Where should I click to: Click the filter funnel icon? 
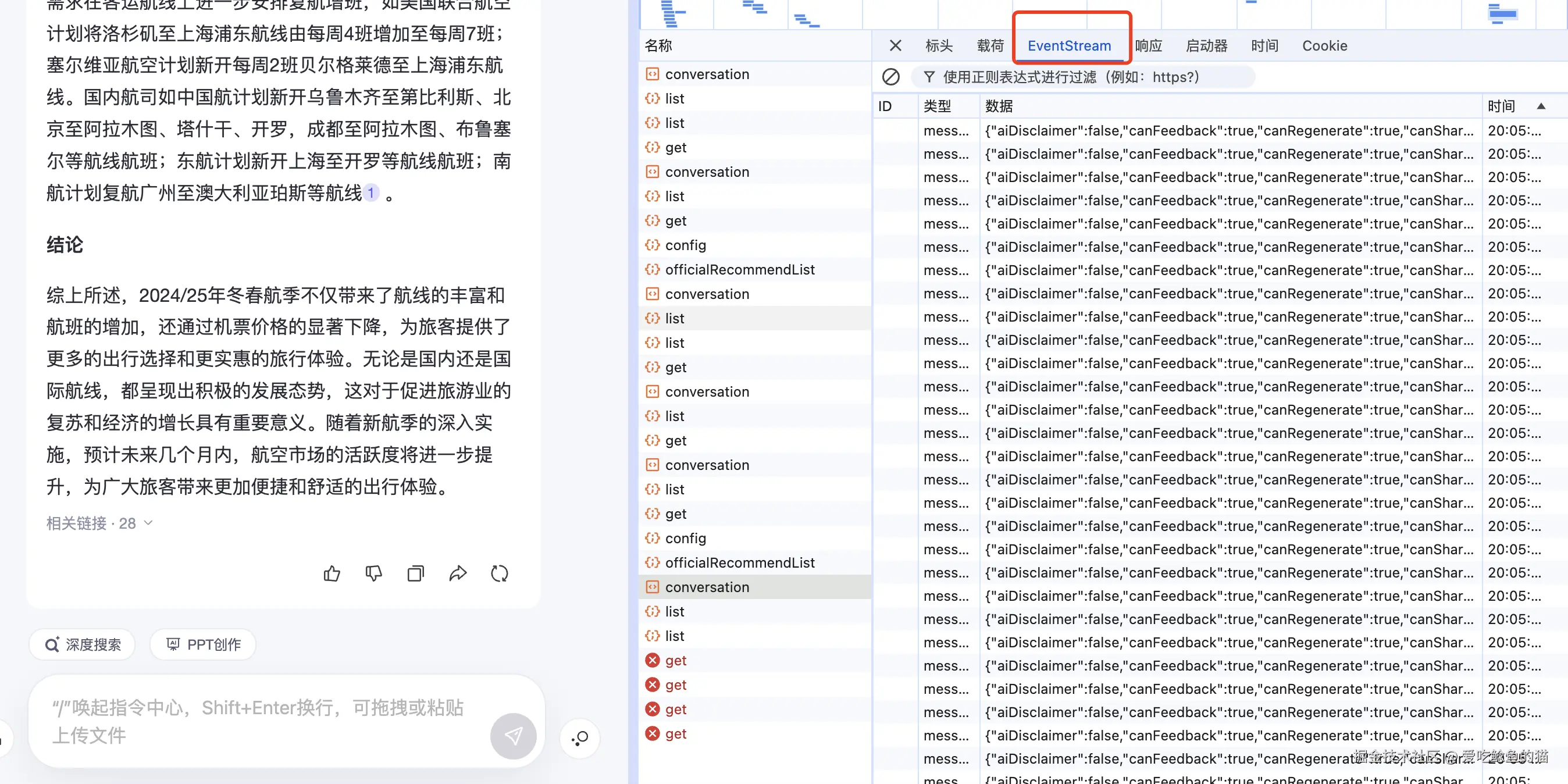929,77
